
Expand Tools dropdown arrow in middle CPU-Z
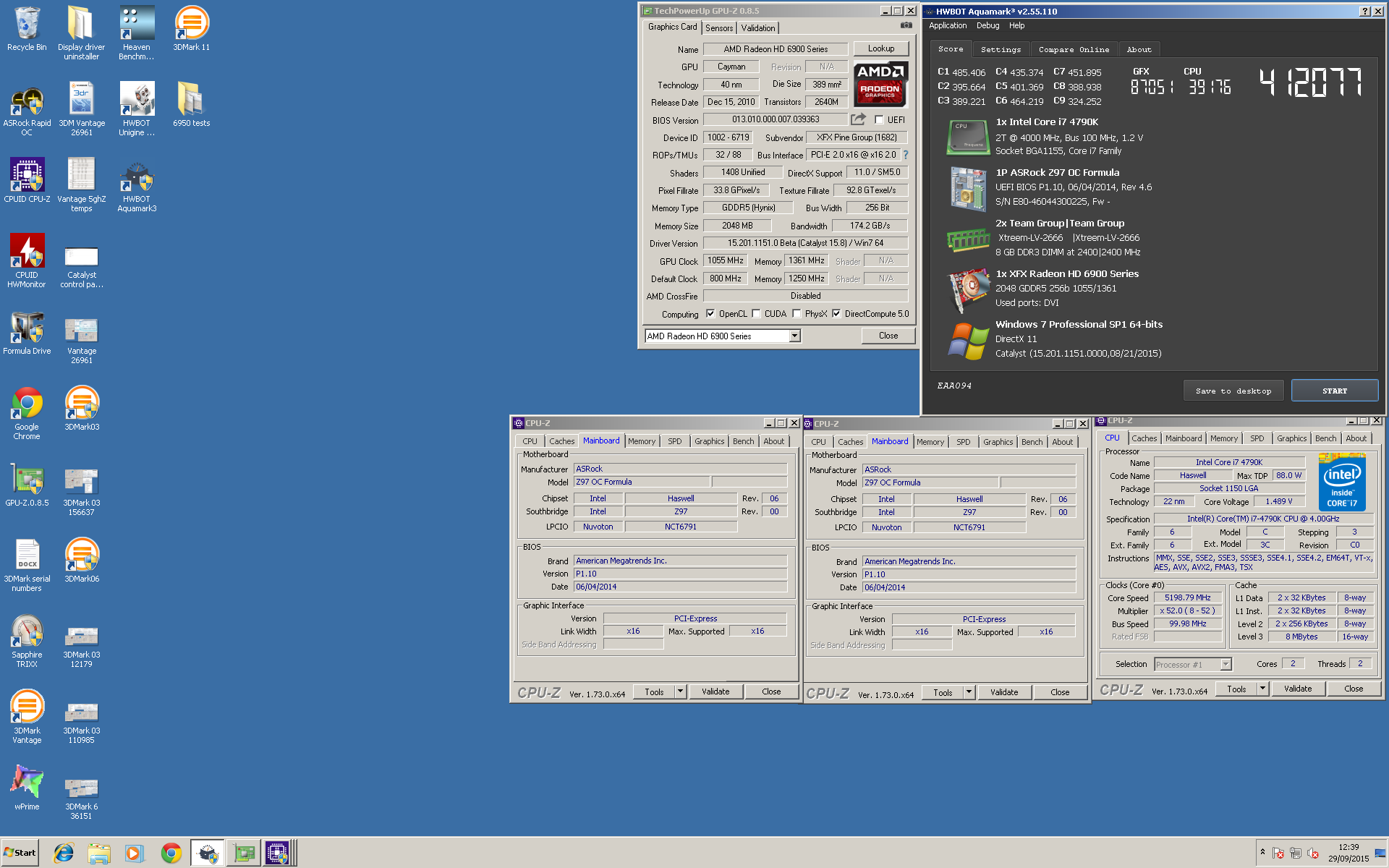969,692
